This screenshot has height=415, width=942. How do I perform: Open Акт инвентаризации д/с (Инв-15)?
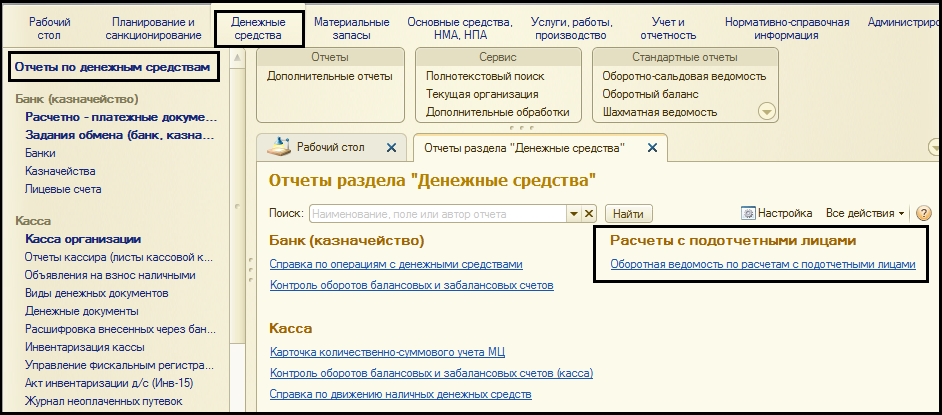pyautogui.click(x=109, y=383)
